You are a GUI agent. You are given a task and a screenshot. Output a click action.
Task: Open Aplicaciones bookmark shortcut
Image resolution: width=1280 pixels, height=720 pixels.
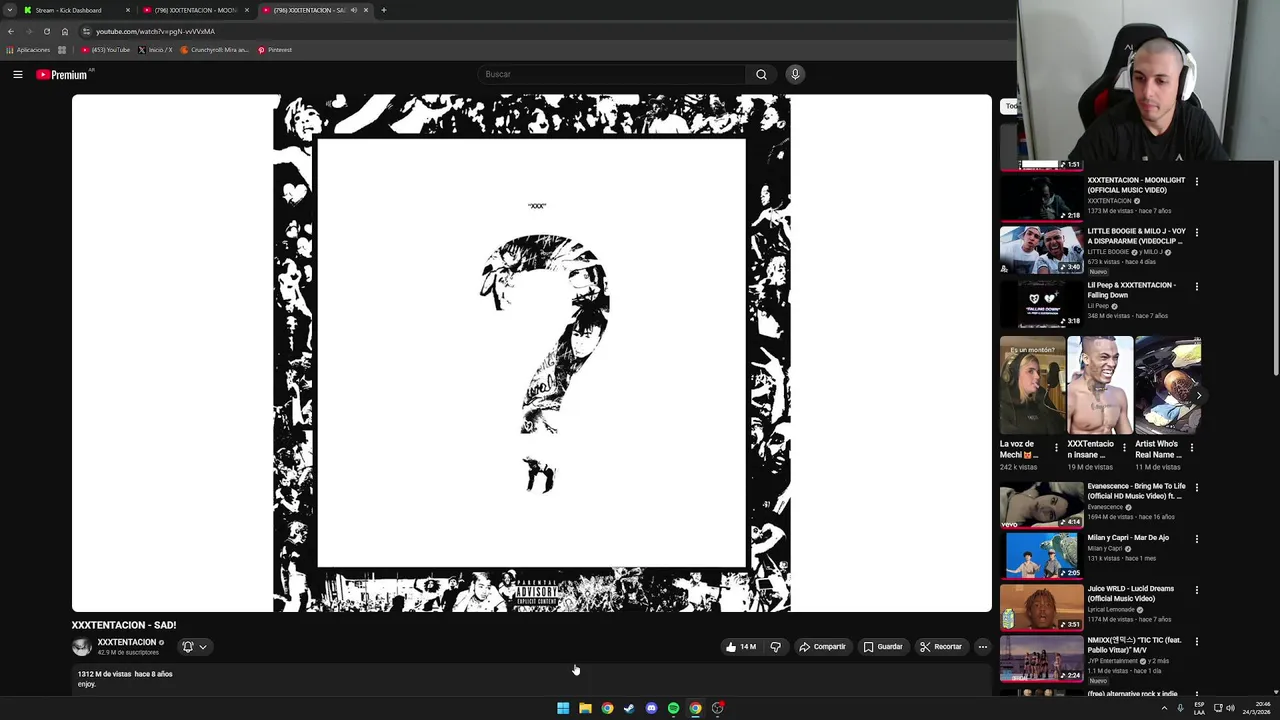coord(28,50)
